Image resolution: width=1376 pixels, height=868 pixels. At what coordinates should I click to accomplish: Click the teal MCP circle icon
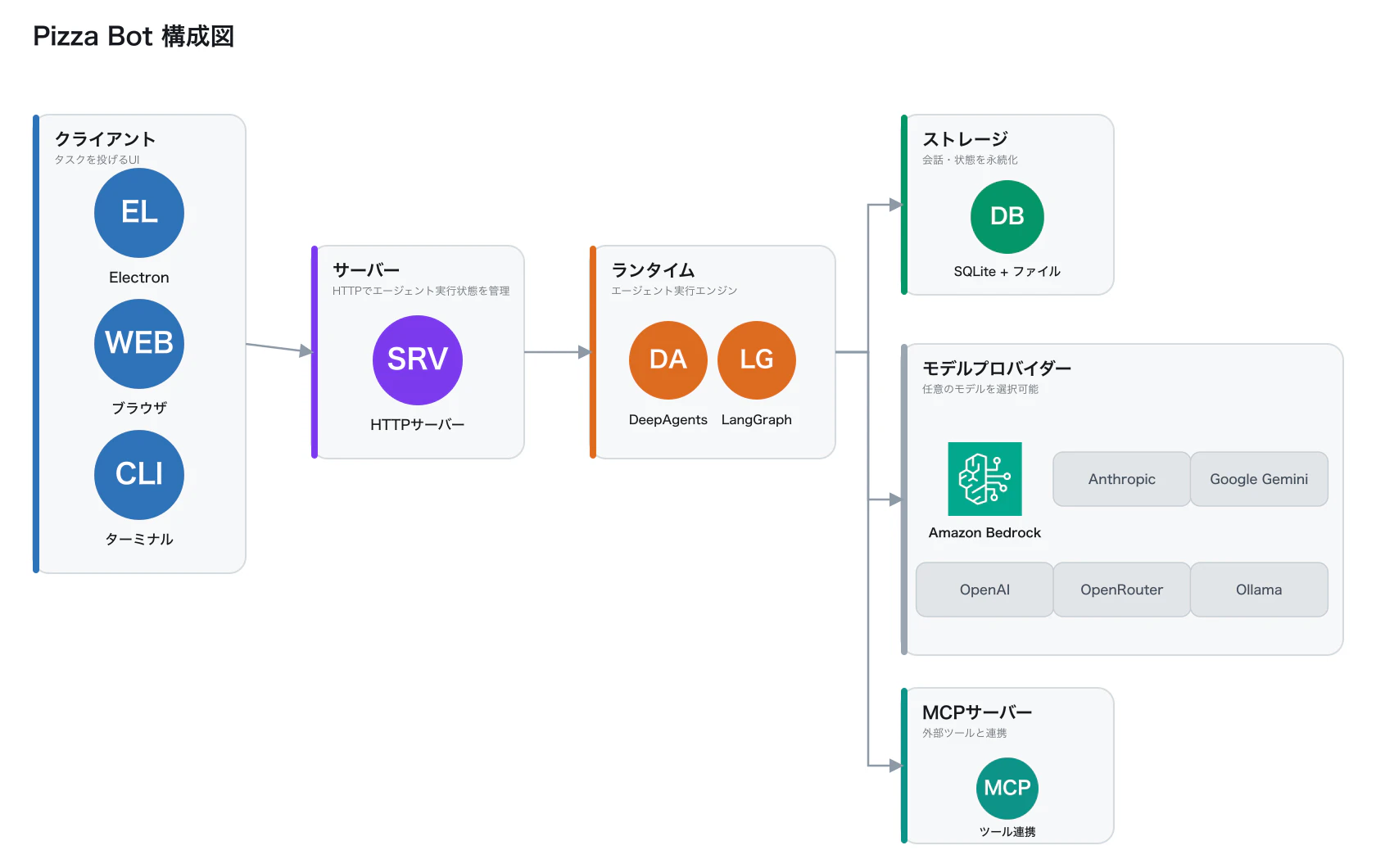(x=1007, y=788)
